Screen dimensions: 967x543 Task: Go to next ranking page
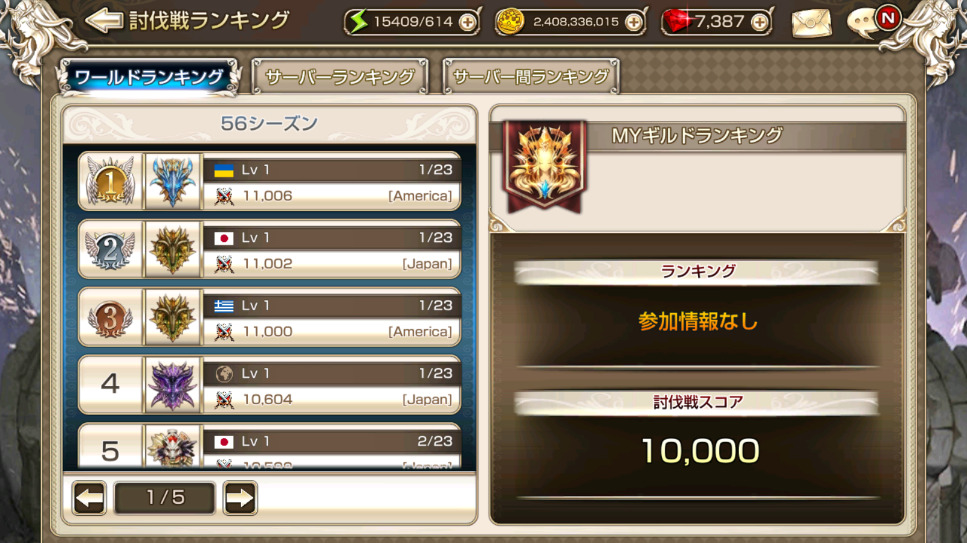[x=239, y=497]
